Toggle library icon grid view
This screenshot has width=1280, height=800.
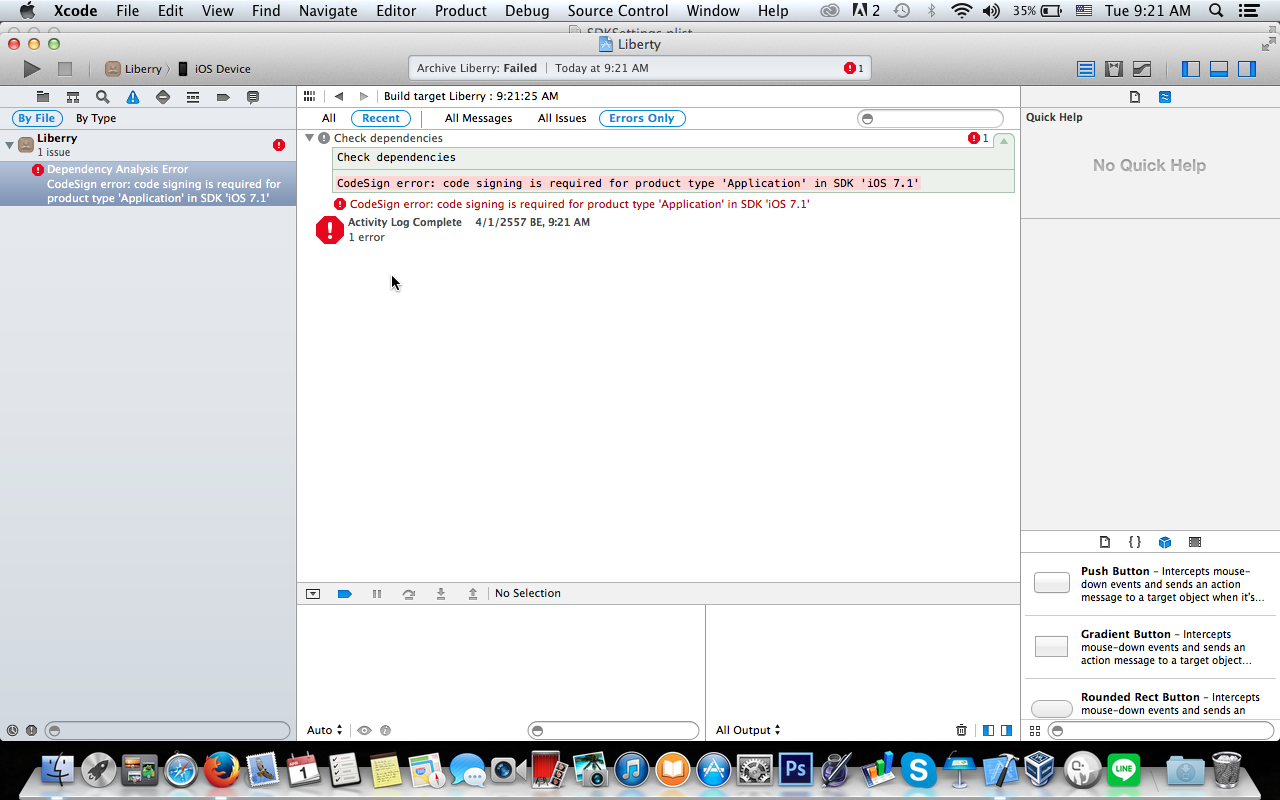tap(1035, 731)
